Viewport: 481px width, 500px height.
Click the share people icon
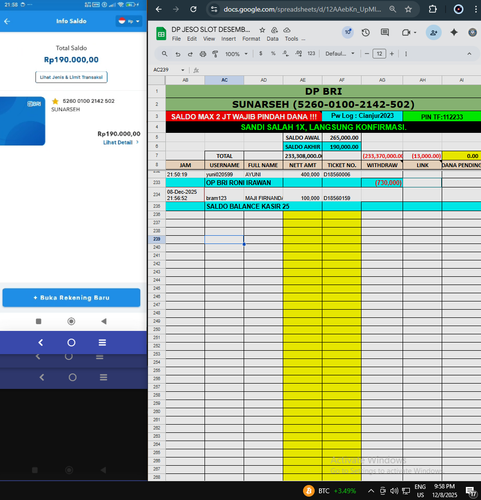click(x=434, y=33)
